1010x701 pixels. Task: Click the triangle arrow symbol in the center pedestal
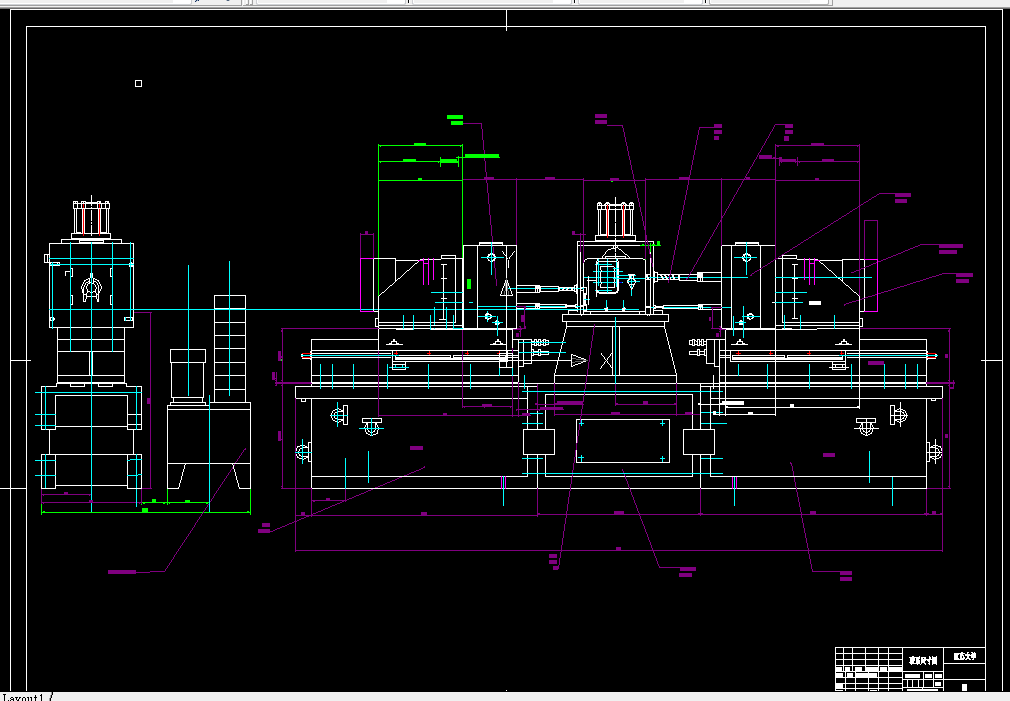pos(578,361)
